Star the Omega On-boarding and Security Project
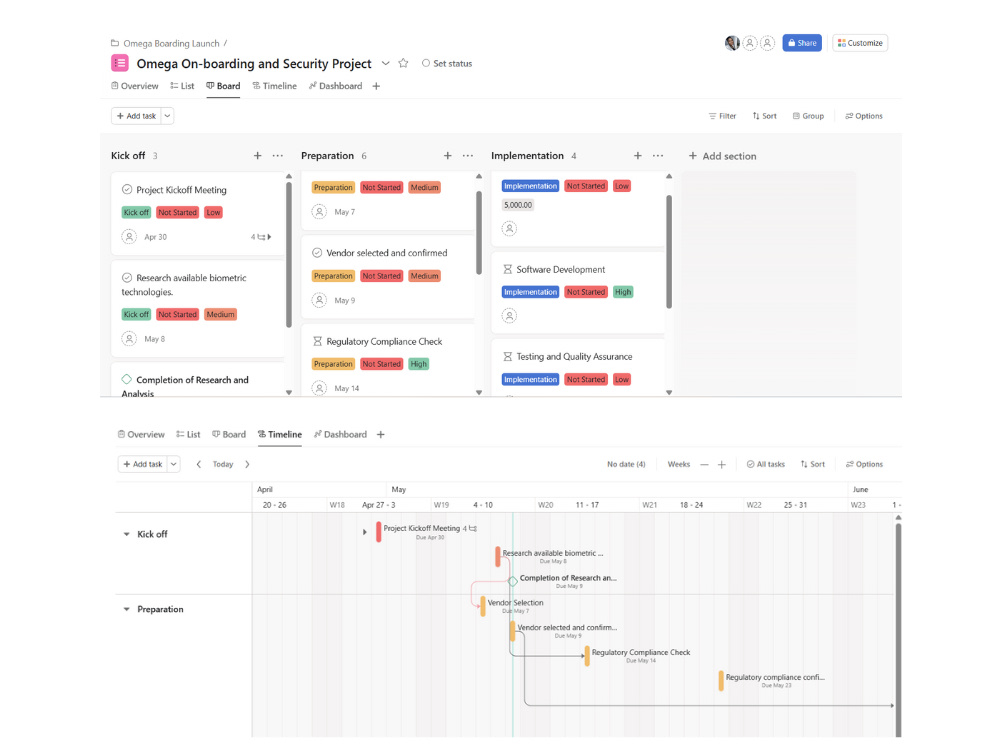The image size is (1000, 750). click(x=403, y=62)
